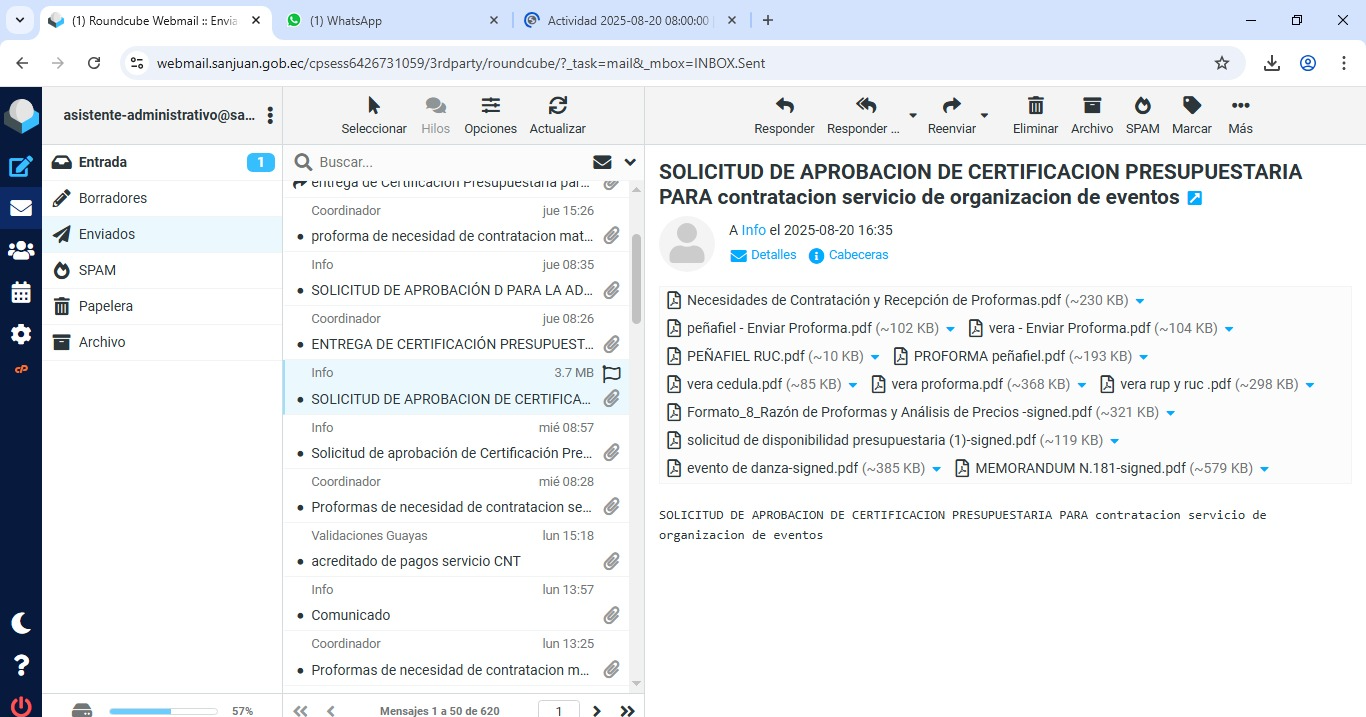Image resolution: width=1366 pixels, height=717 pixels.
Task: Click the Eliminar trash icon
Action: (1035, 107)
